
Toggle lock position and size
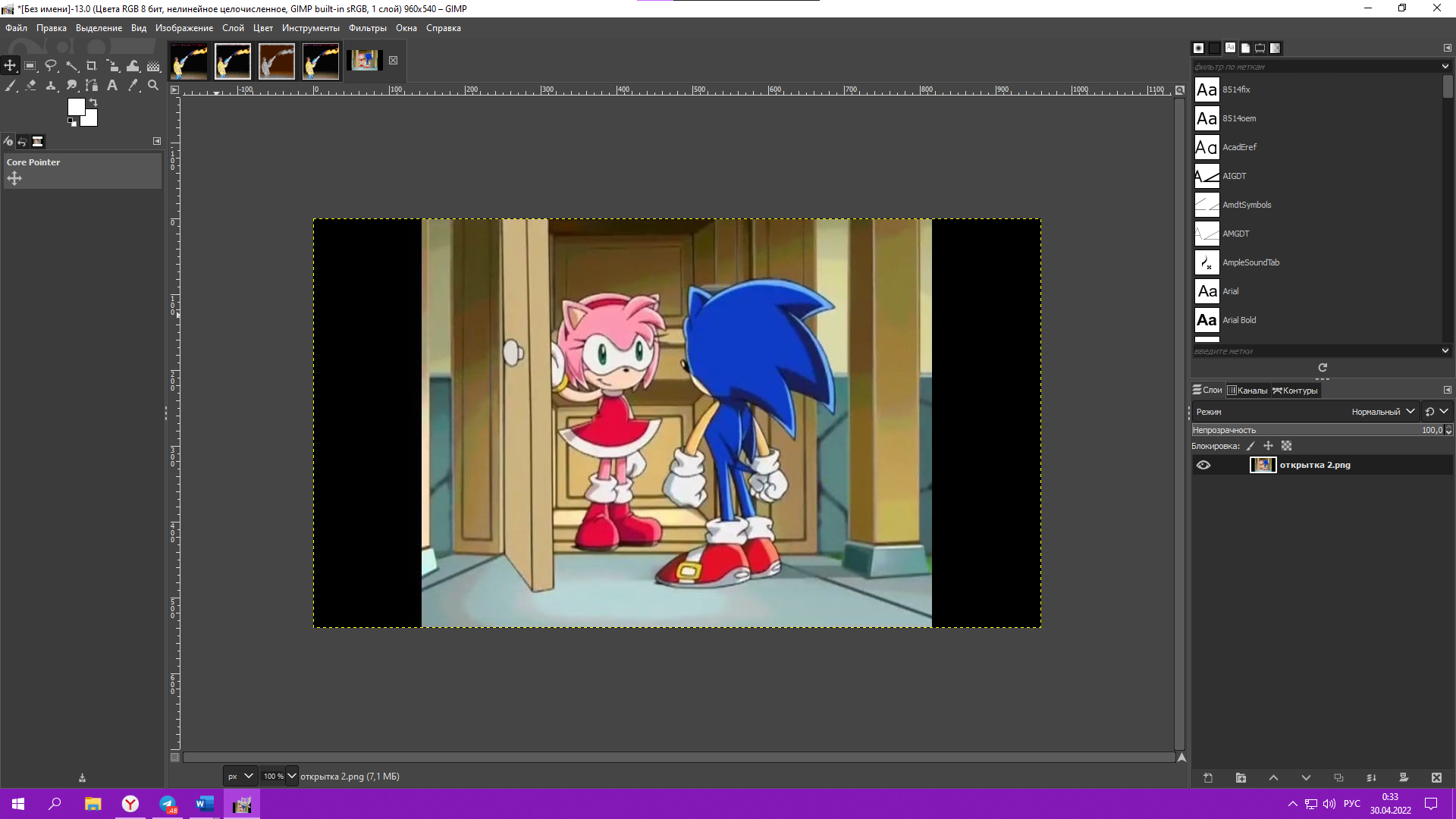(x=1268, y=446)
